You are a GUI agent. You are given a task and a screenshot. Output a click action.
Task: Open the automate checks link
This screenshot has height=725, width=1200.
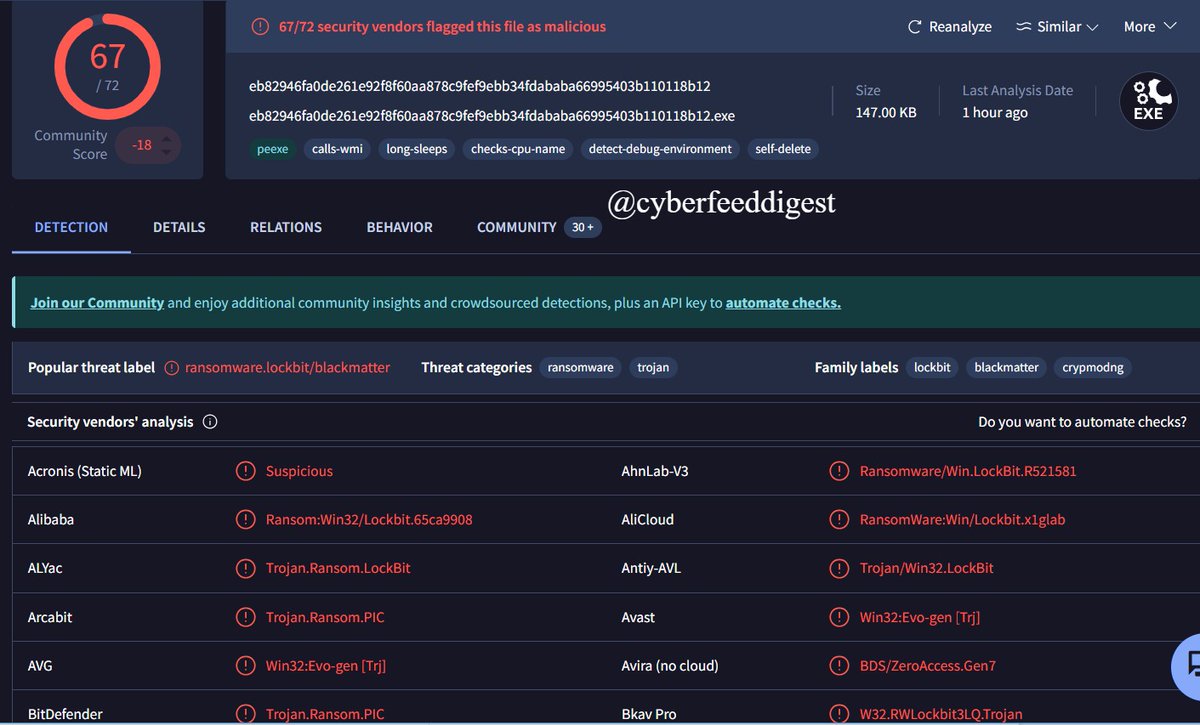coord(783,302)
